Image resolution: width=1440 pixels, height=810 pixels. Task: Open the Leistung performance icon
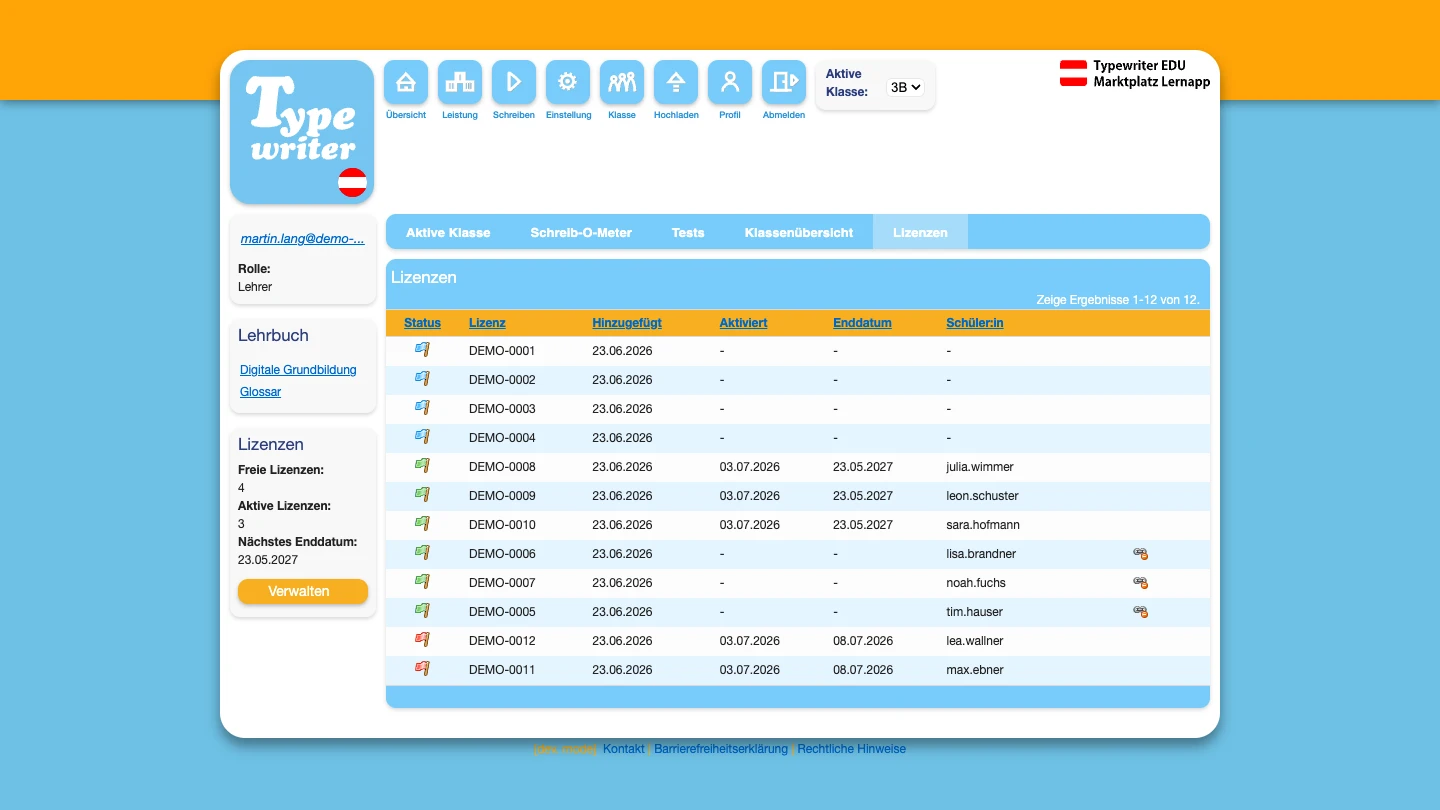click(x=460, y=82)
